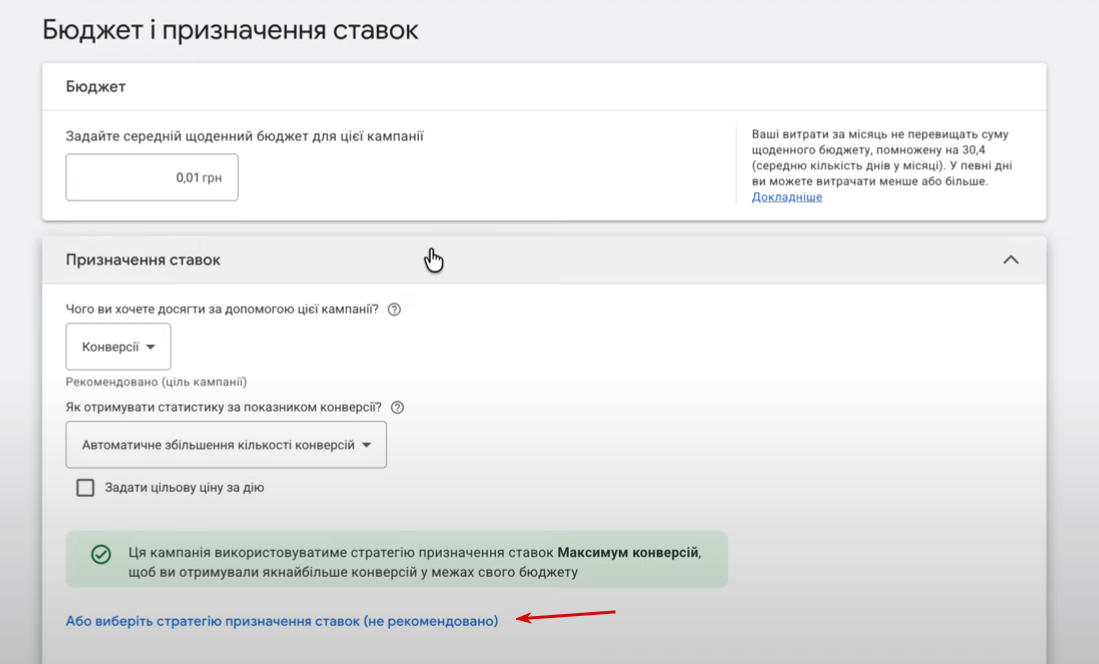Click the Рекомендовано (ціль кампанії) text
The image size is (1099, 664).
tap(156, 382)
